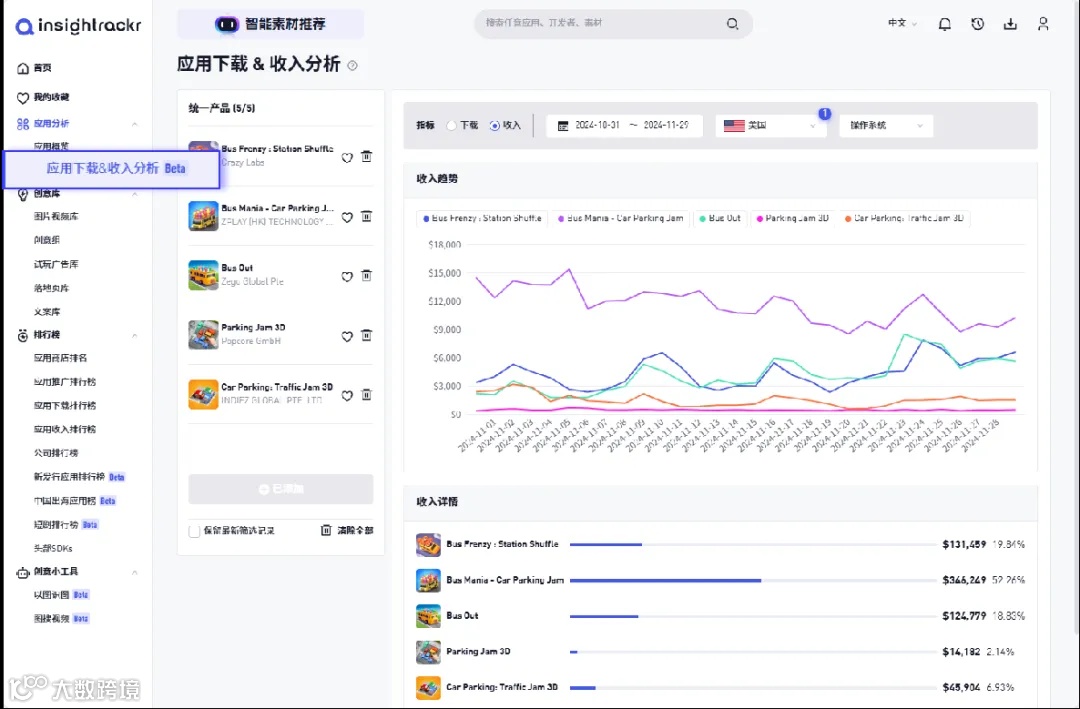Favorite the Bus Out app

click(x=347, y=277)
